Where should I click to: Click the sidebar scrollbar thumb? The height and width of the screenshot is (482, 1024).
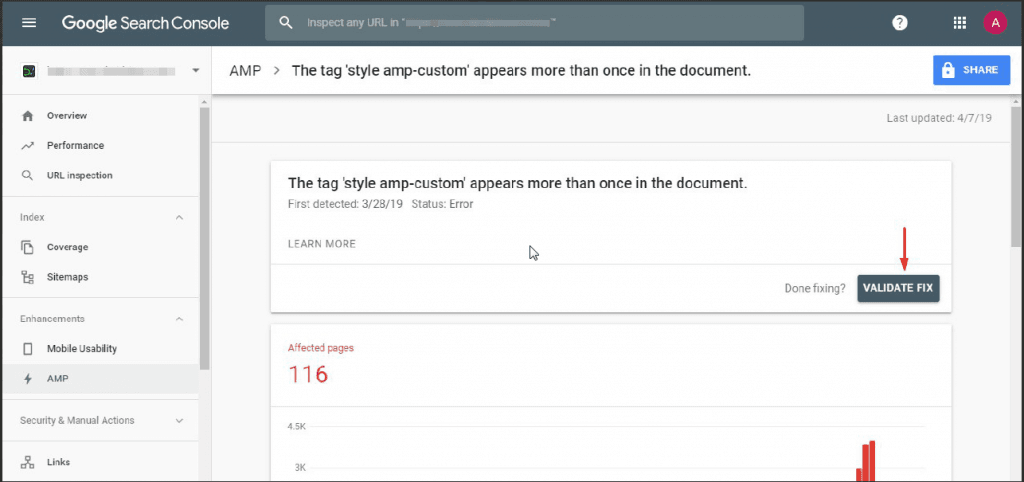coord(204,238)
